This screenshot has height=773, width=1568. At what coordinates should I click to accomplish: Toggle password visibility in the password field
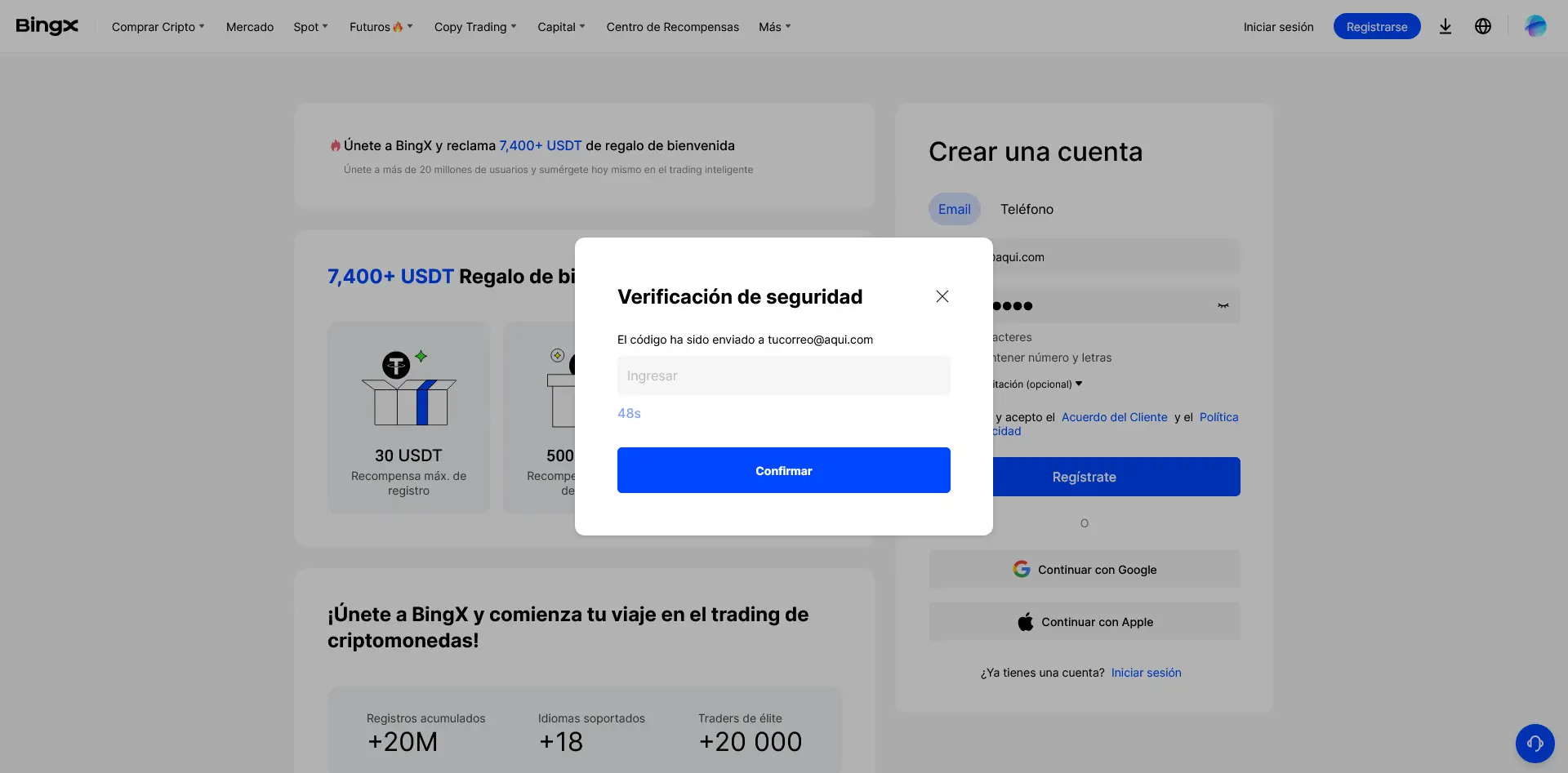pos(1223,305)
